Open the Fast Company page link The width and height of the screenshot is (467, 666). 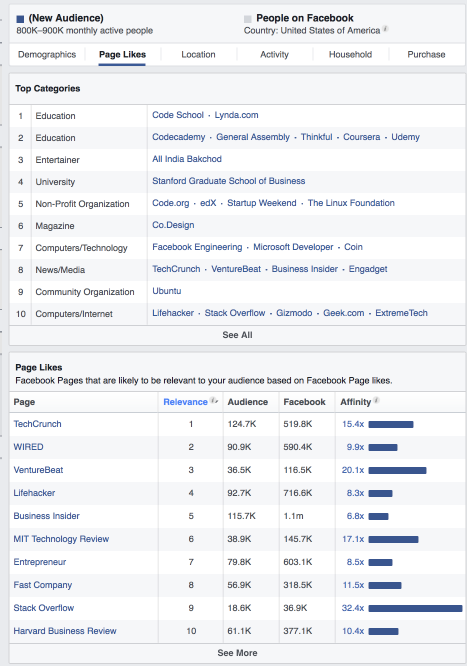42,585
